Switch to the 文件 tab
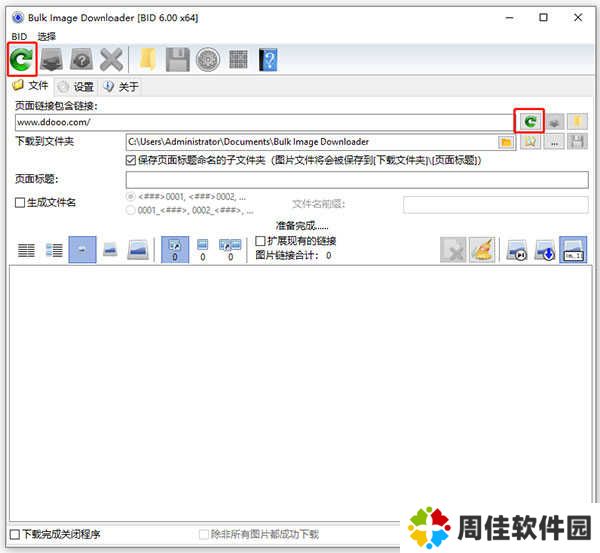Viewport: 600px width, 553px height. click(x=30, y=86)
